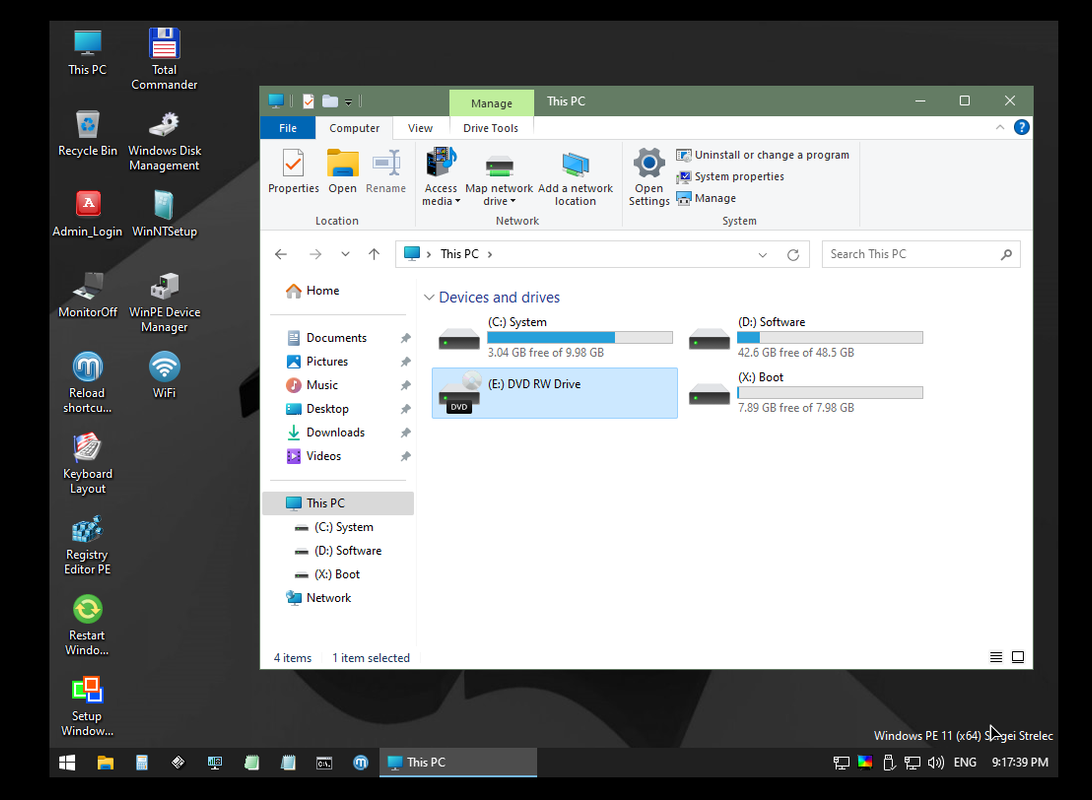Image resolution: width=1092 pixels, height=800 pixels.
Task: Select MonitorOff desktop shortcut
Action: [88, 295]
